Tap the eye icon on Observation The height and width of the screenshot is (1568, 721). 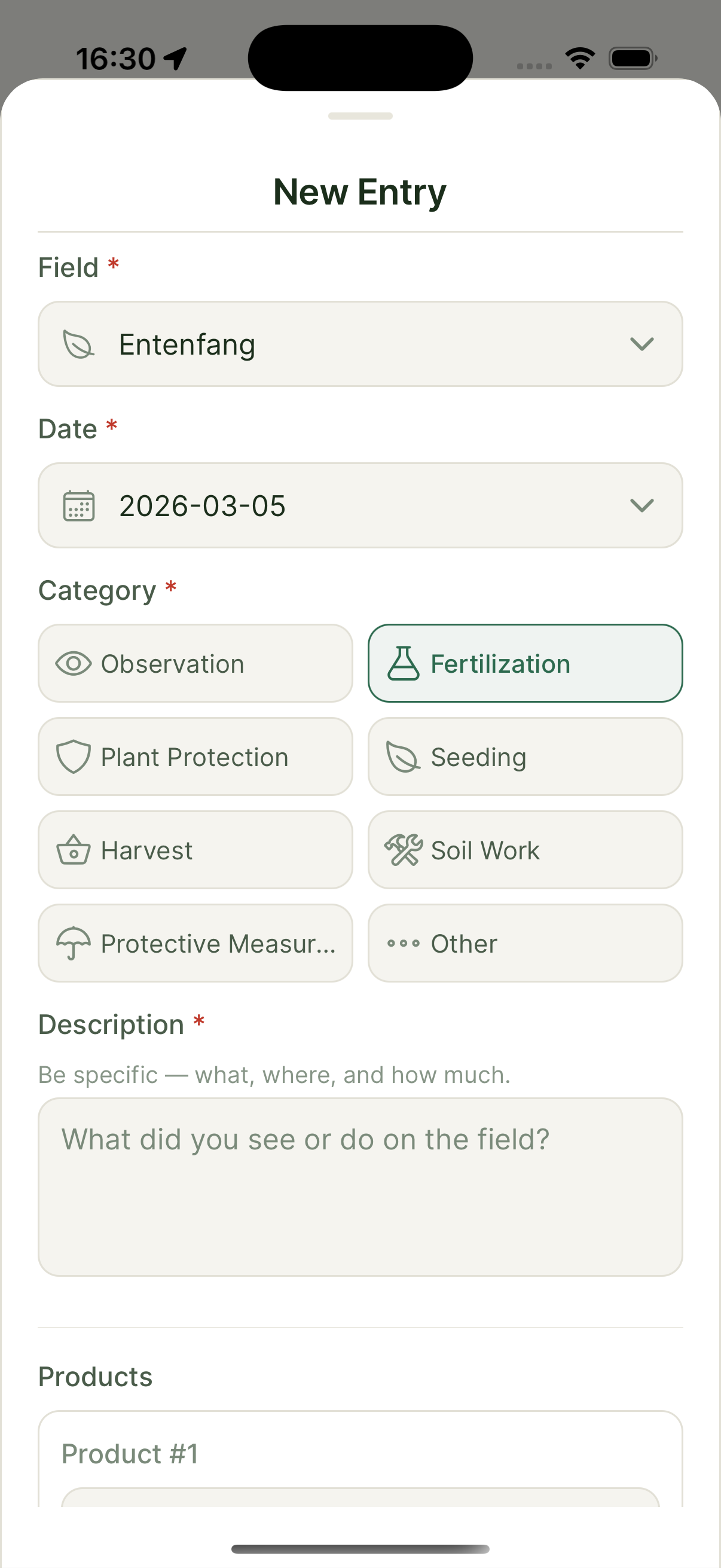pyautogui.click(x=74, y=663)
